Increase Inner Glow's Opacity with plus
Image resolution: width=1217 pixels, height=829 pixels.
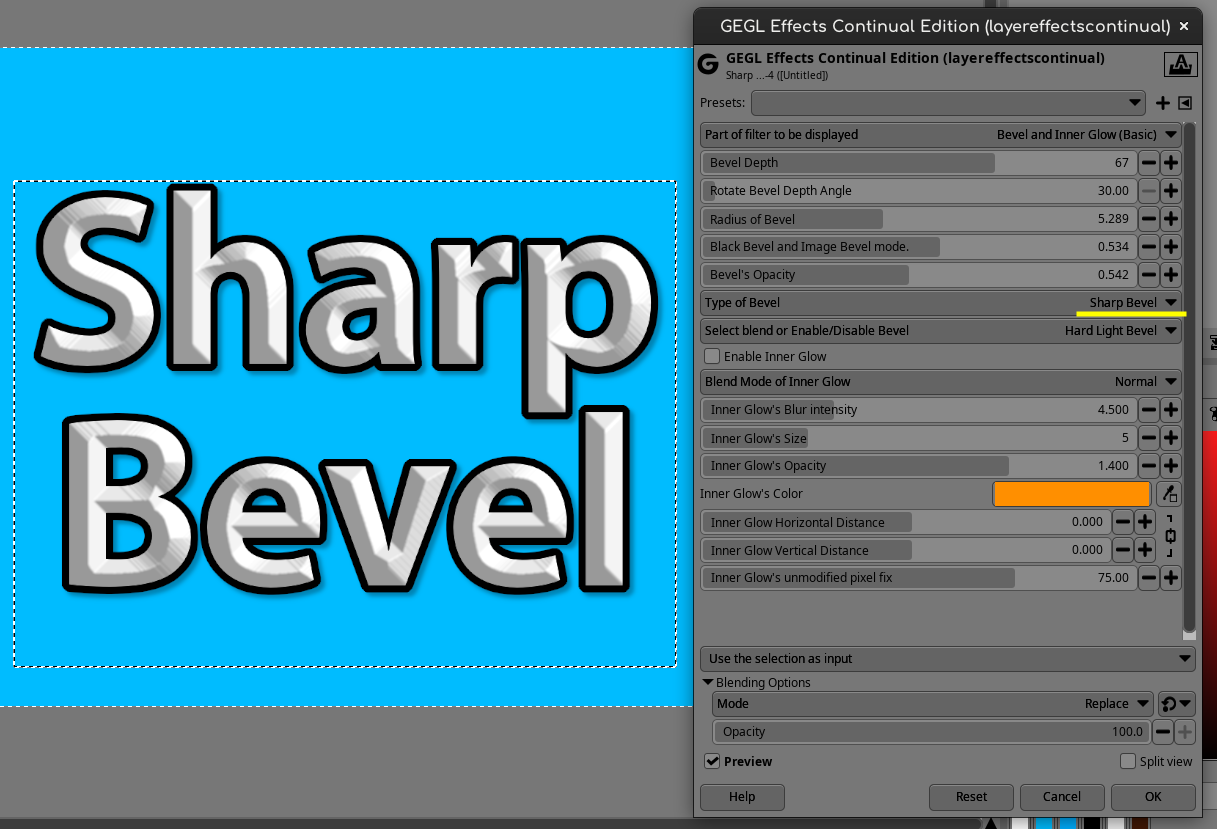pyautogui.click(x=1170, y=466)
